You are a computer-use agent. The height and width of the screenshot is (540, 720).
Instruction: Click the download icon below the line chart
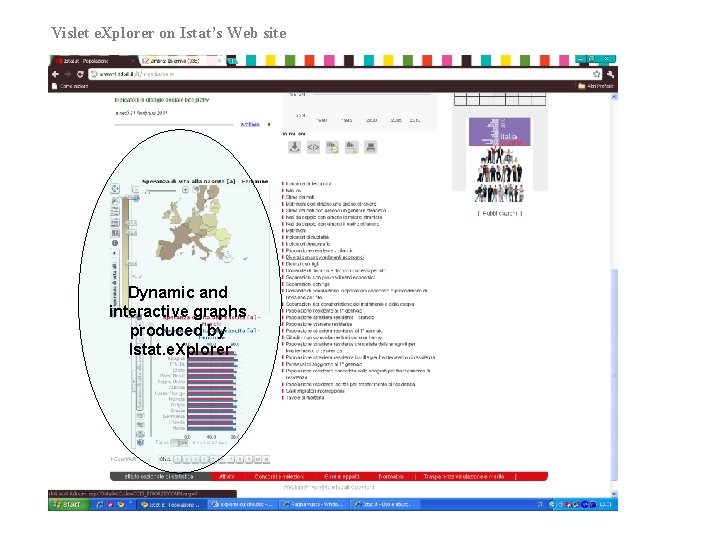(x=294, y=147)
